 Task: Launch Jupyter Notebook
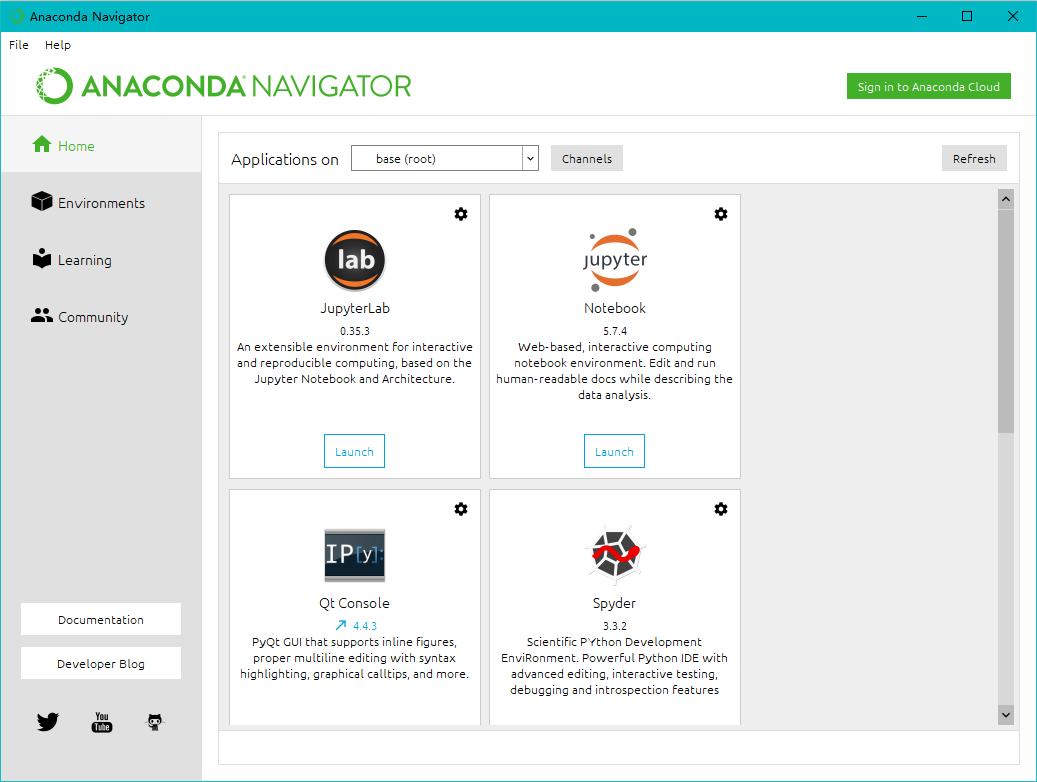tap(614, 451)
